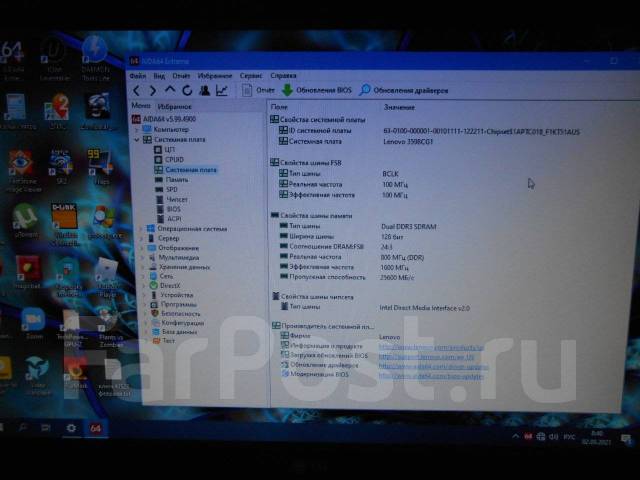Open the Модернизация BIOS link
Screen dimensions: 640x480
(431, 376)
